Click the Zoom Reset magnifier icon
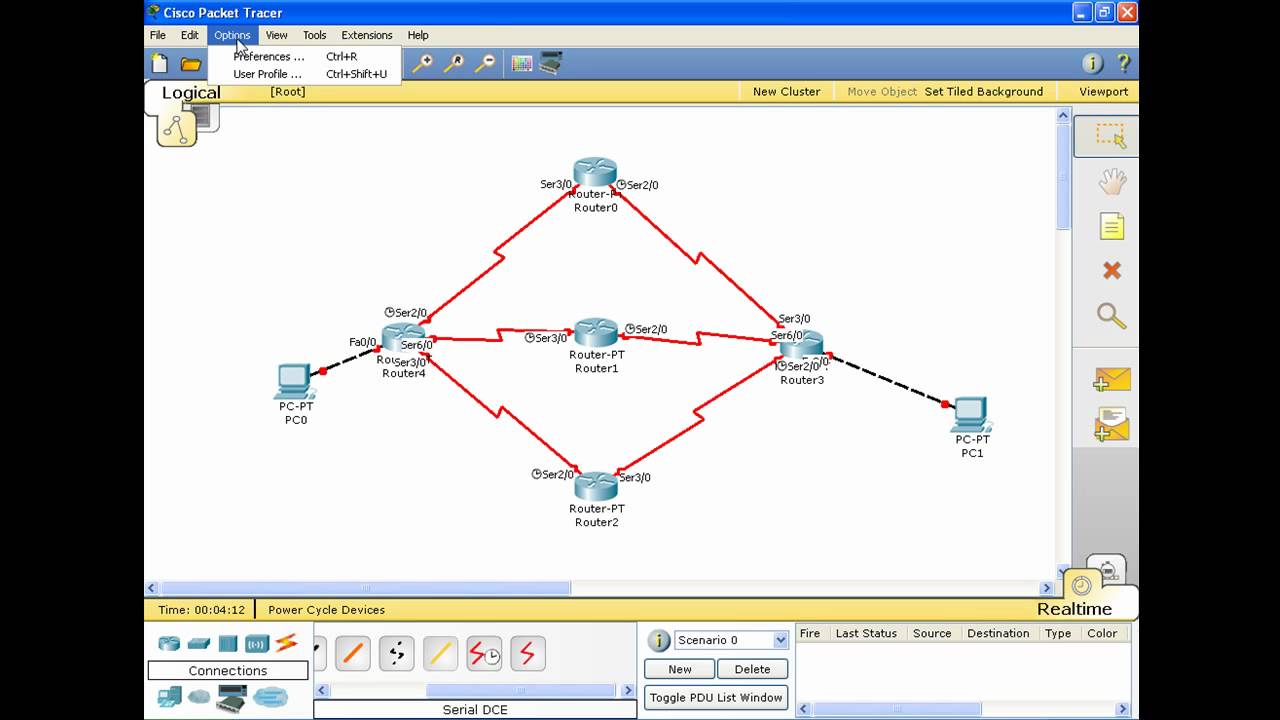This screenshot has height=720, width=1280. coord(454,63)
